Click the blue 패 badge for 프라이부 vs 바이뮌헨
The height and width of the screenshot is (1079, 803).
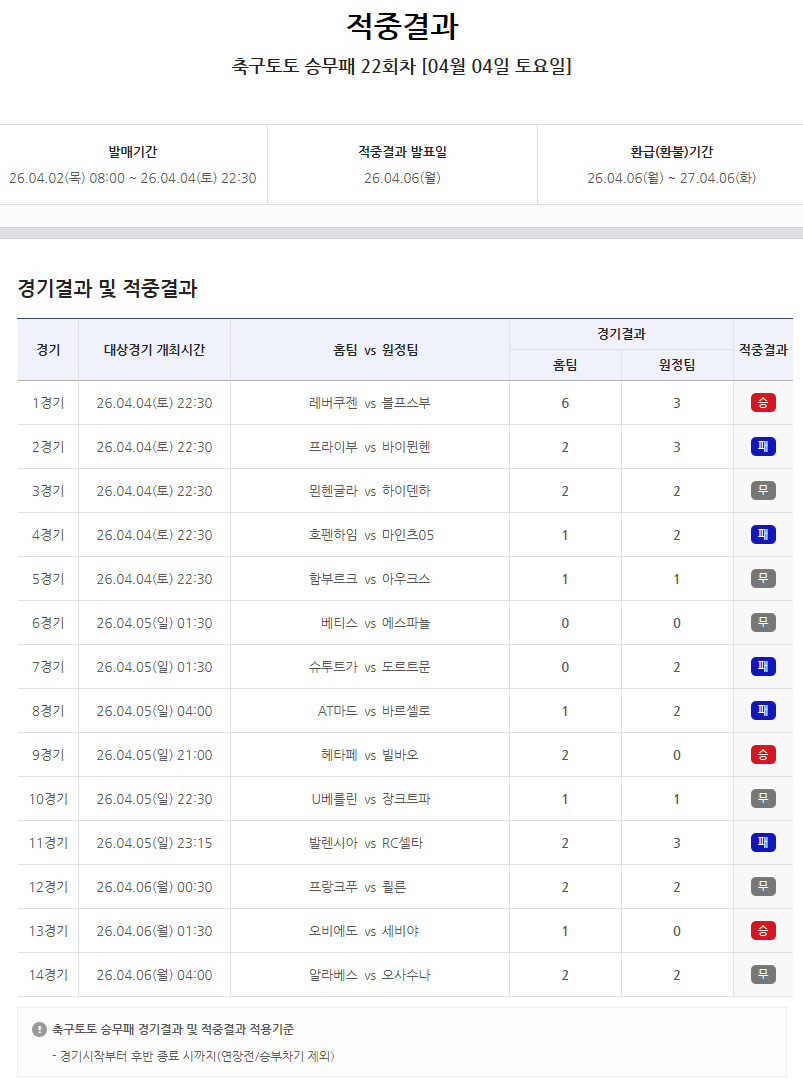[x=763, y=446]
